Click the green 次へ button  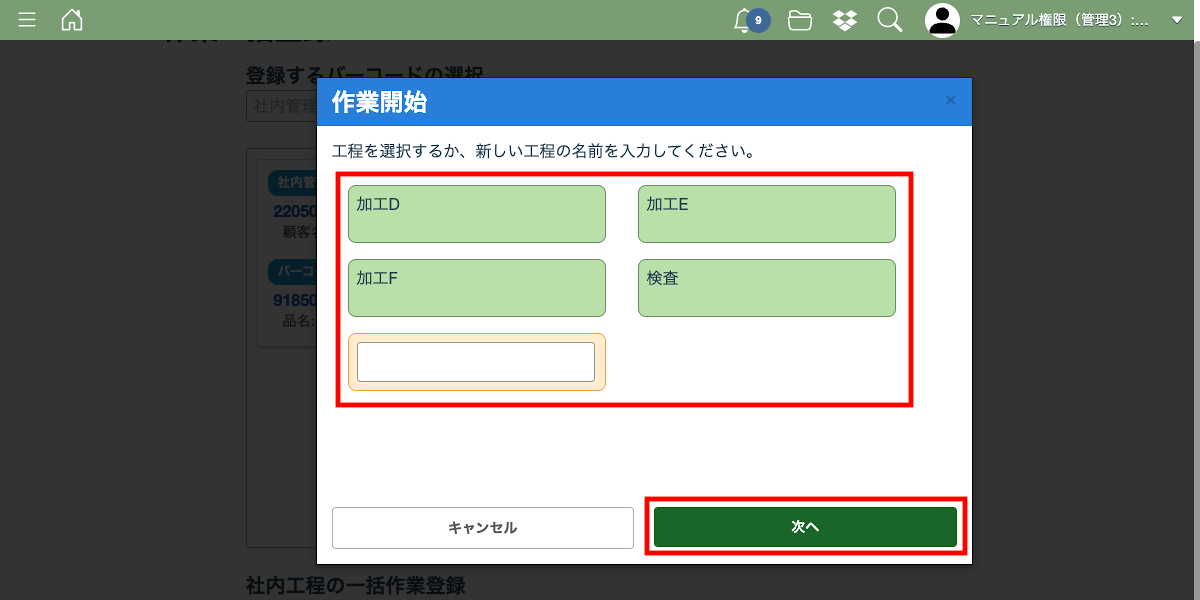[x=805, y=527]
